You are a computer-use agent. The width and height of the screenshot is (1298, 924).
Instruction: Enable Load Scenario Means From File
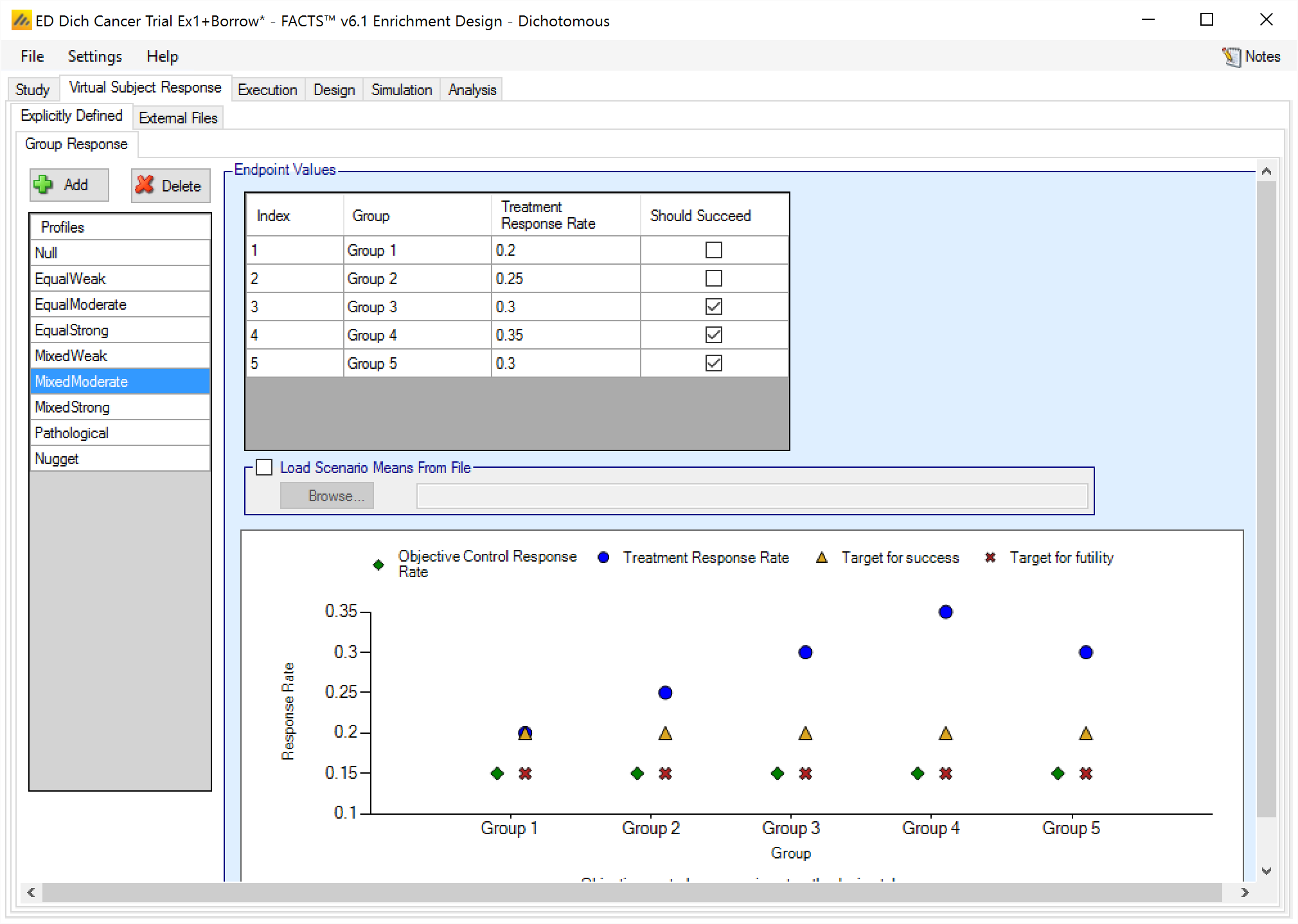pos(264,467)
